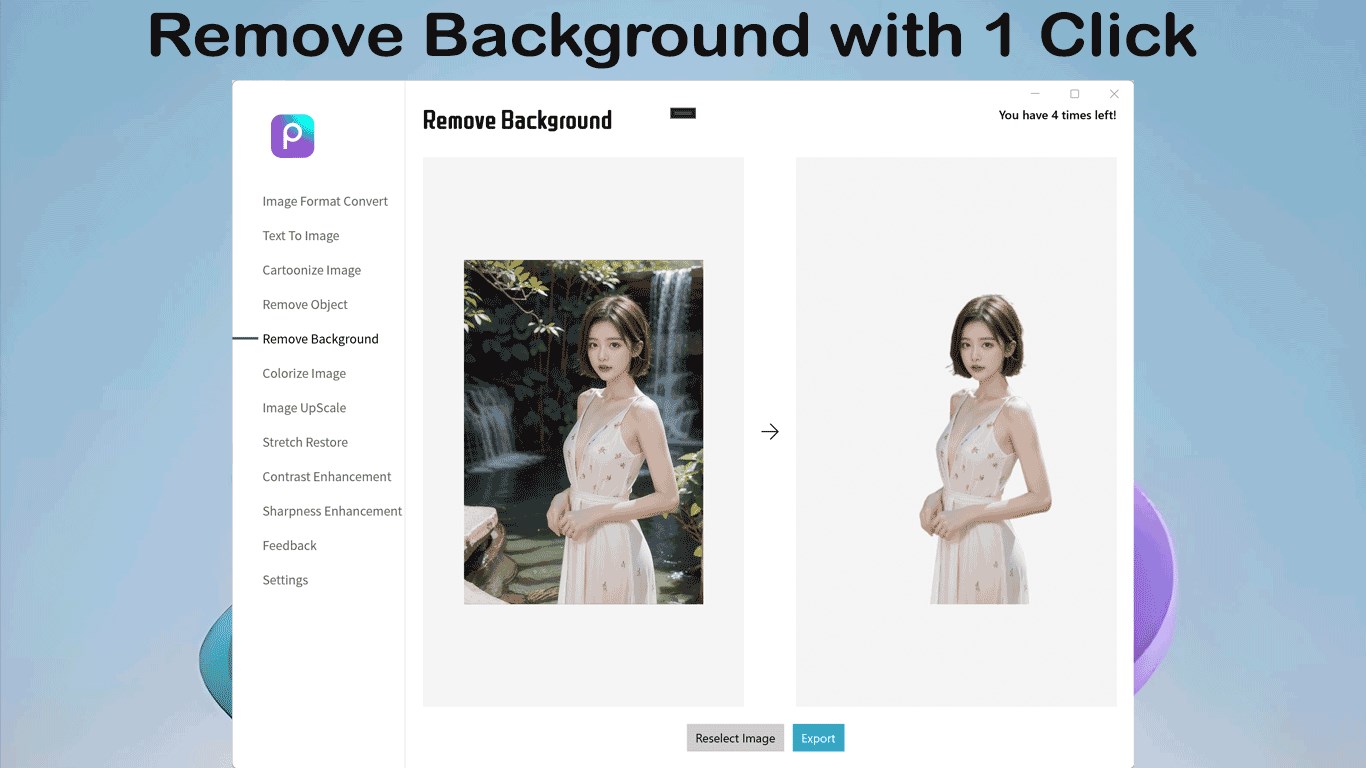Open the Colorize Image feature
Viewport: 1366px width, 768px height.
304,373
